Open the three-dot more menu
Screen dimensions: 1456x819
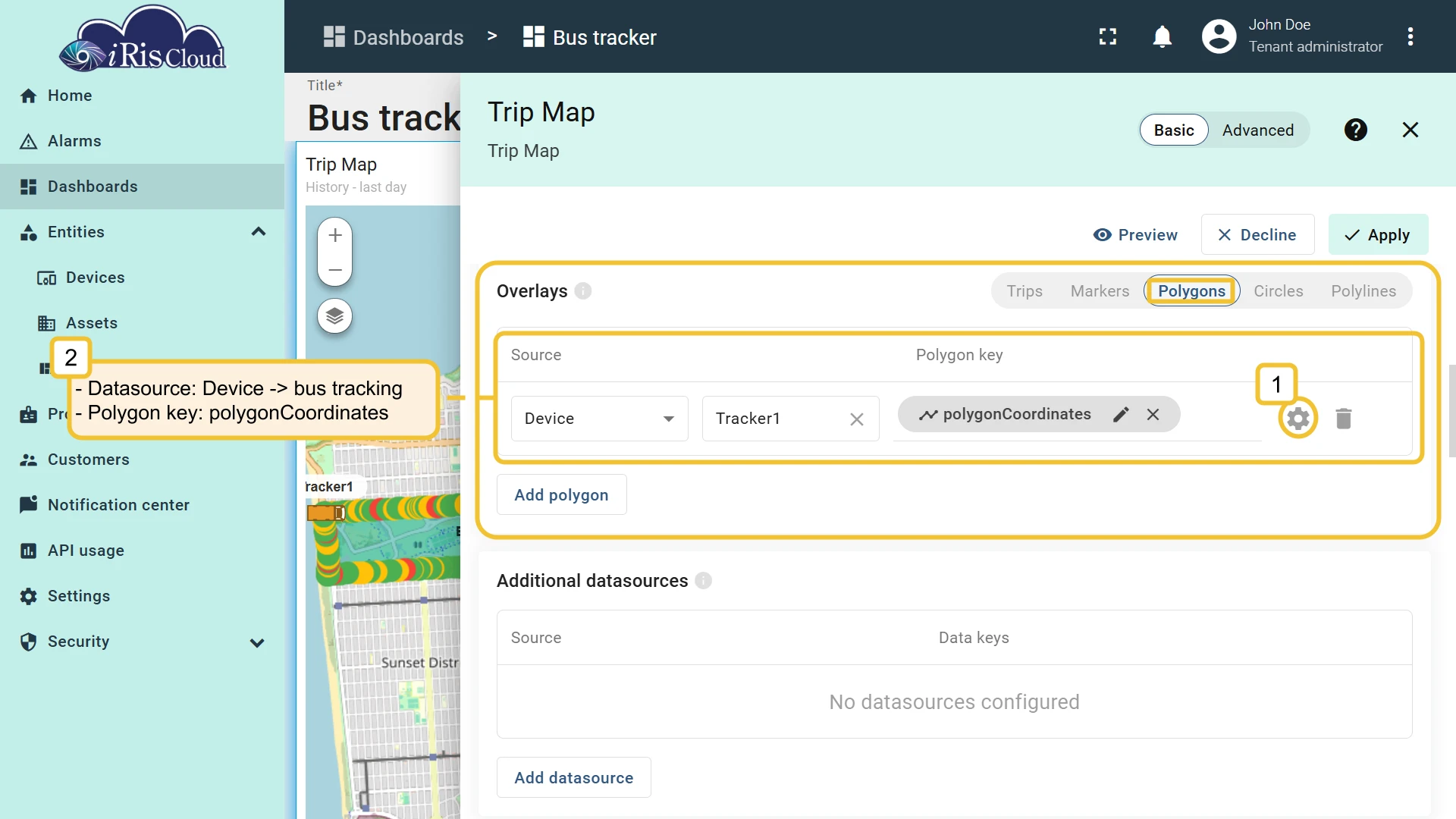click(x=1410, y=36)
